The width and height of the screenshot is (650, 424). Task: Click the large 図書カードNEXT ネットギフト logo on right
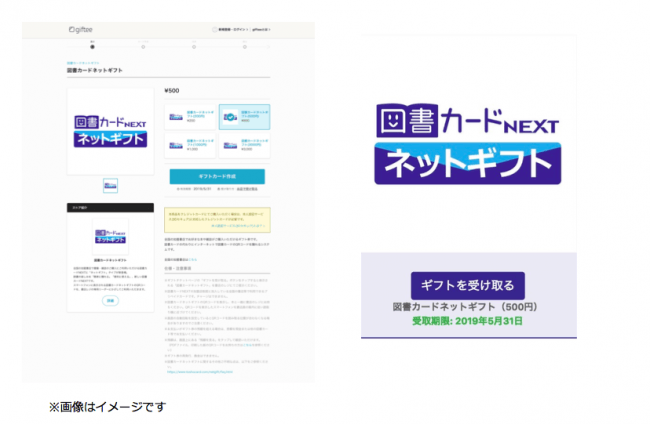point(468,144)
